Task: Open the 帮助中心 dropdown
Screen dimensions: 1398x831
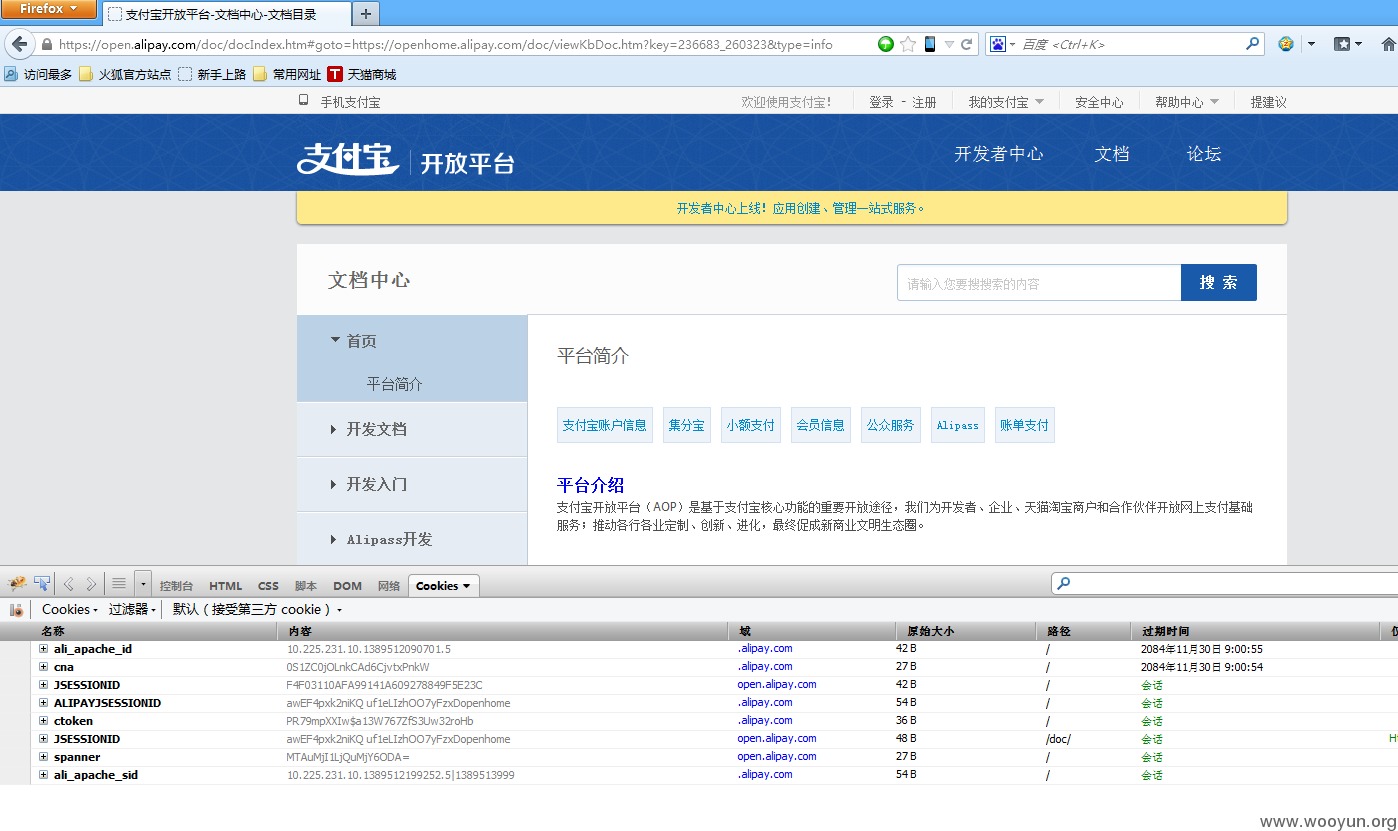Action: click(x=1187, y=102)
